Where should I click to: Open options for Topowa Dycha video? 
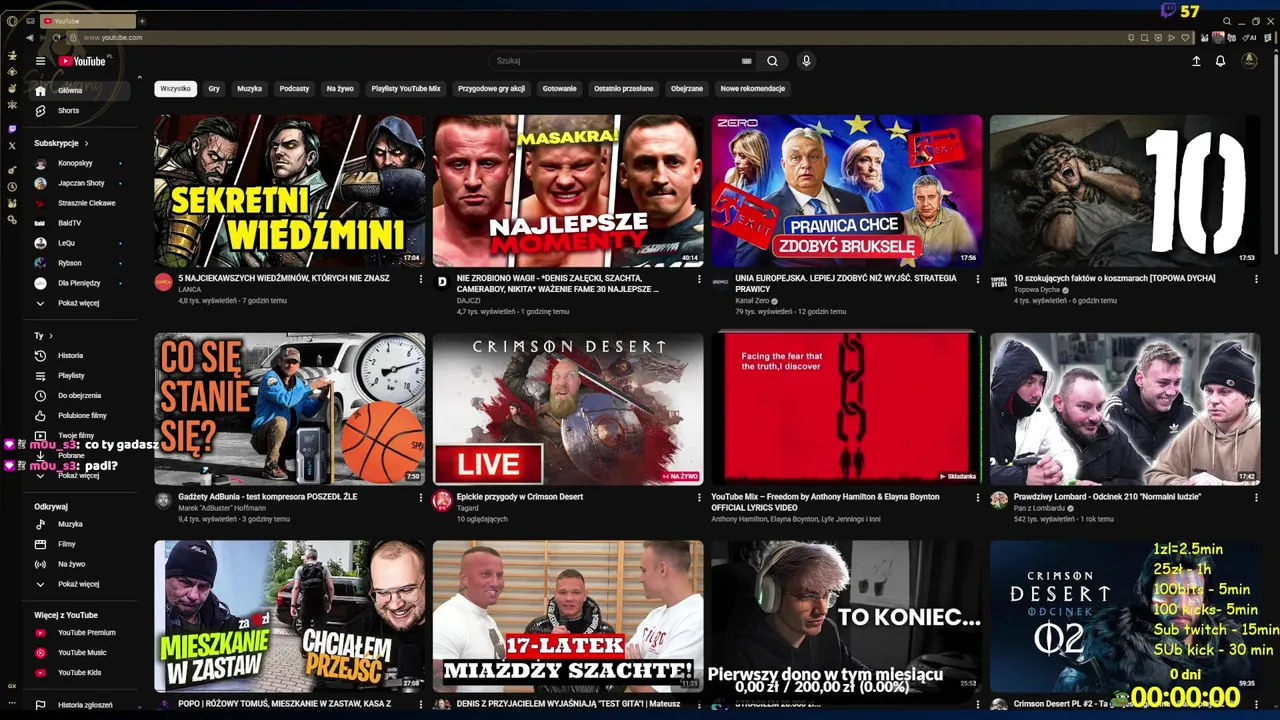coord(1256,279)
